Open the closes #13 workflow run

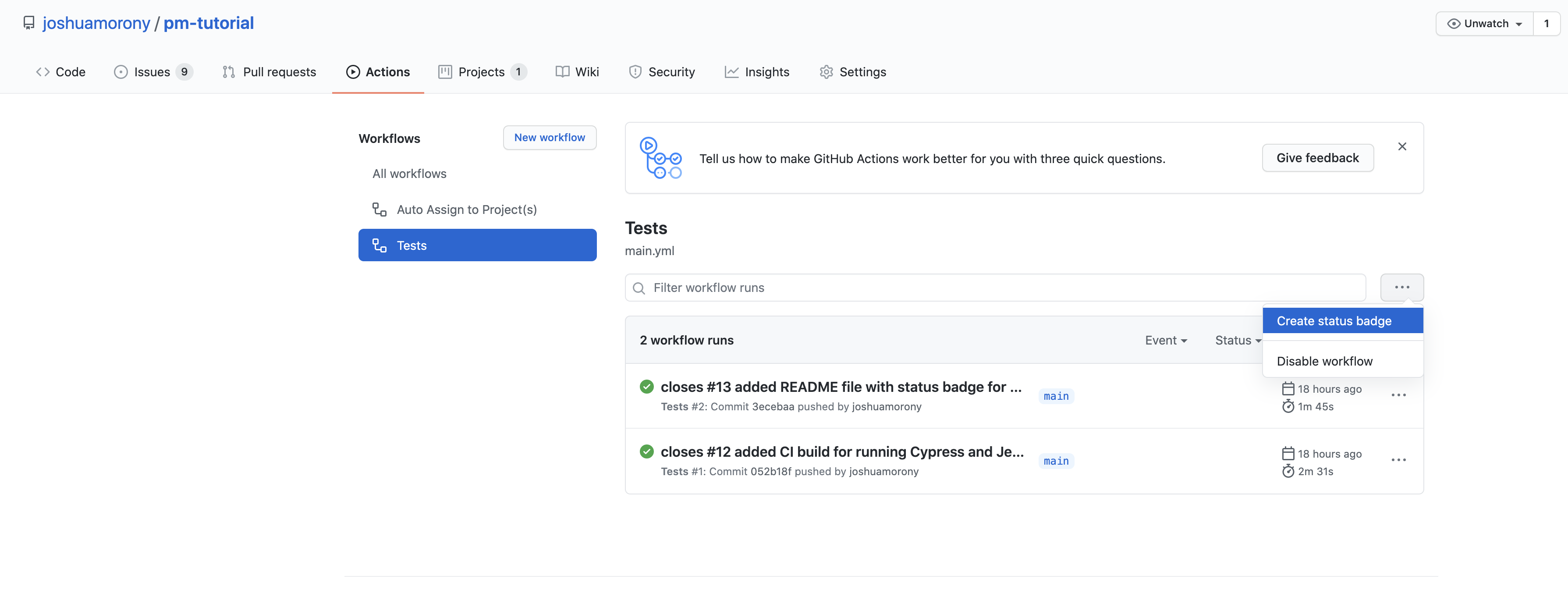[841, 387]
